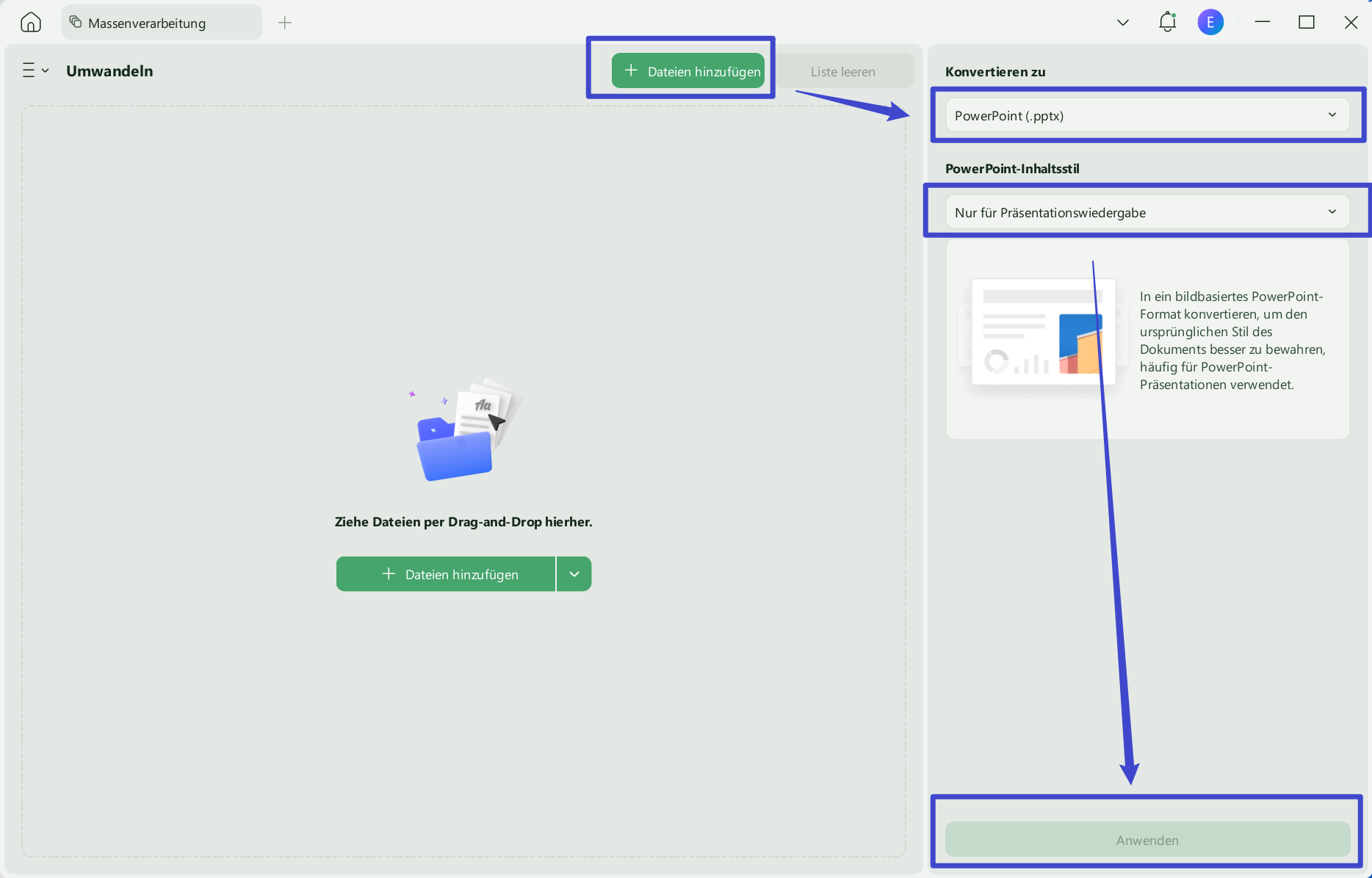Click the Umwandeln heading
1372x878 pixels.
click(109, 71)
